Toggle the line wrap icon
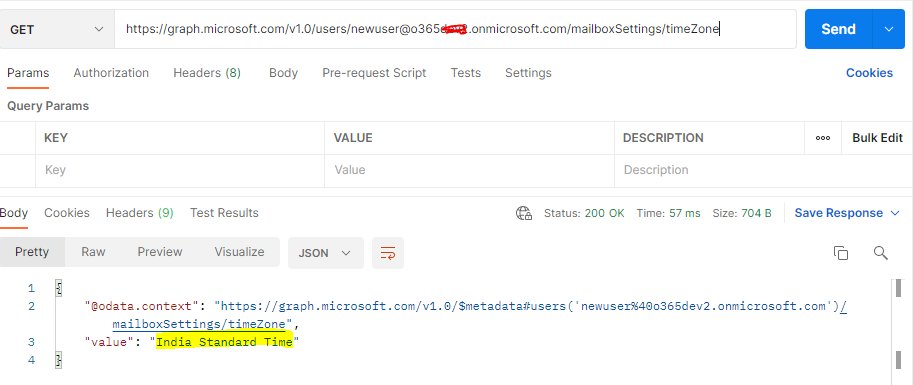This screenshot has height=385, width=913. [x=388, y=253]
